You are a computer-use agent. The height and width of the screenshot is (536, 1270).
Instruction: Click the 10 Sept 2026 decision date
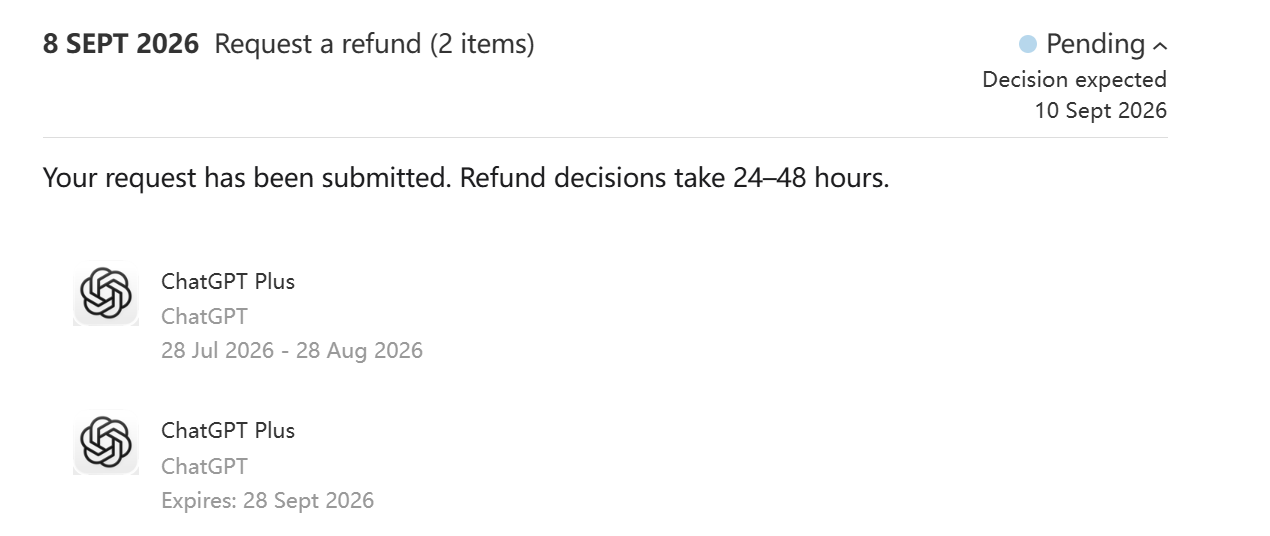click(x=1100, y=110)
